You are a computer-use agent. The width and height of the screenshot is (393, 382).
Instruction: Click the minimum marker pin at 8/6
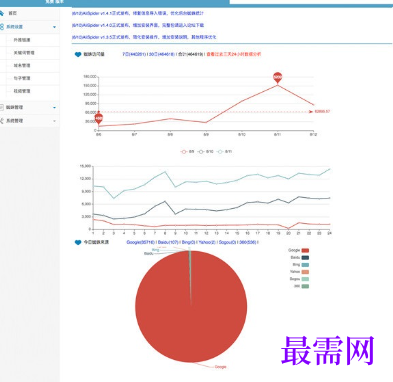click(99, 119)
